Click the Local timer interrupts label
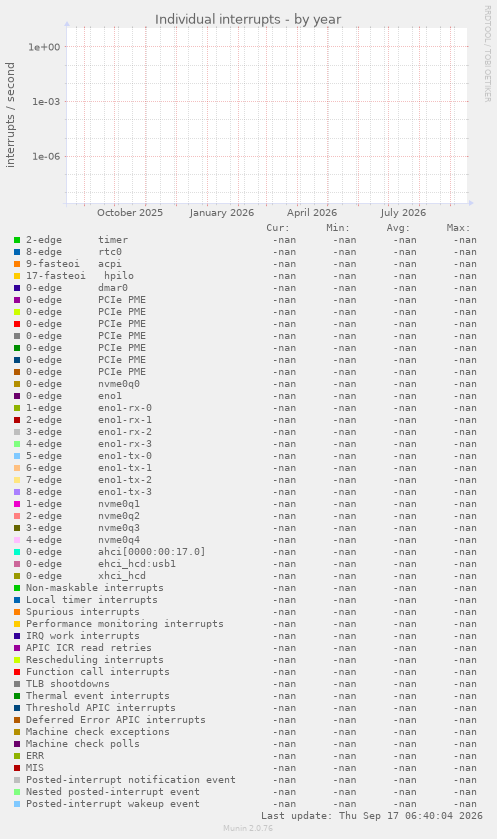Viewport: 497px width, 839px height. coord(91,600)
